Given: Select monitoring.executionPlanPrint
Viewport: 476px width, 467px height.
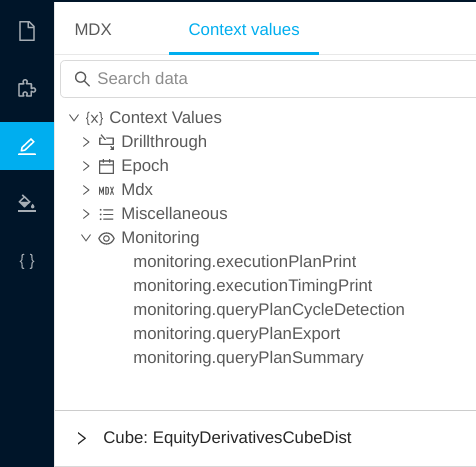Looking at the screenshot, I should tap(245, 262).
